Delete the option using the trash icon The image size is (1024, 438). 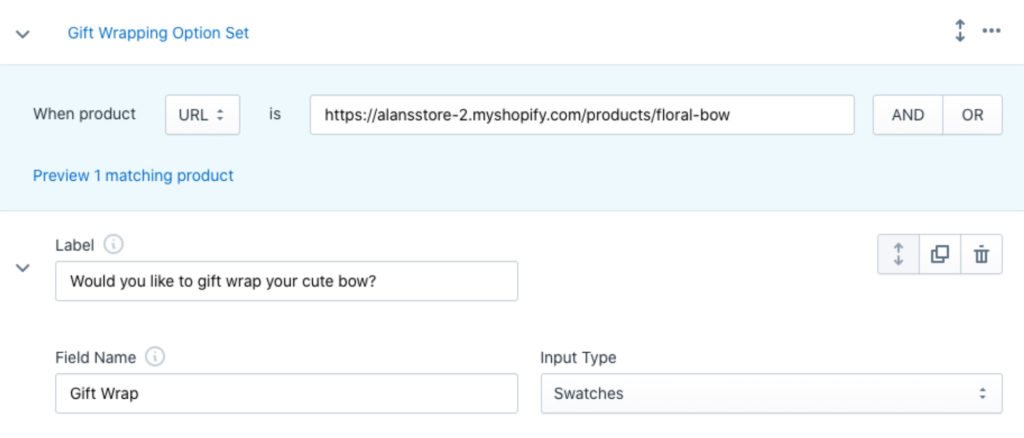[981, 254]
